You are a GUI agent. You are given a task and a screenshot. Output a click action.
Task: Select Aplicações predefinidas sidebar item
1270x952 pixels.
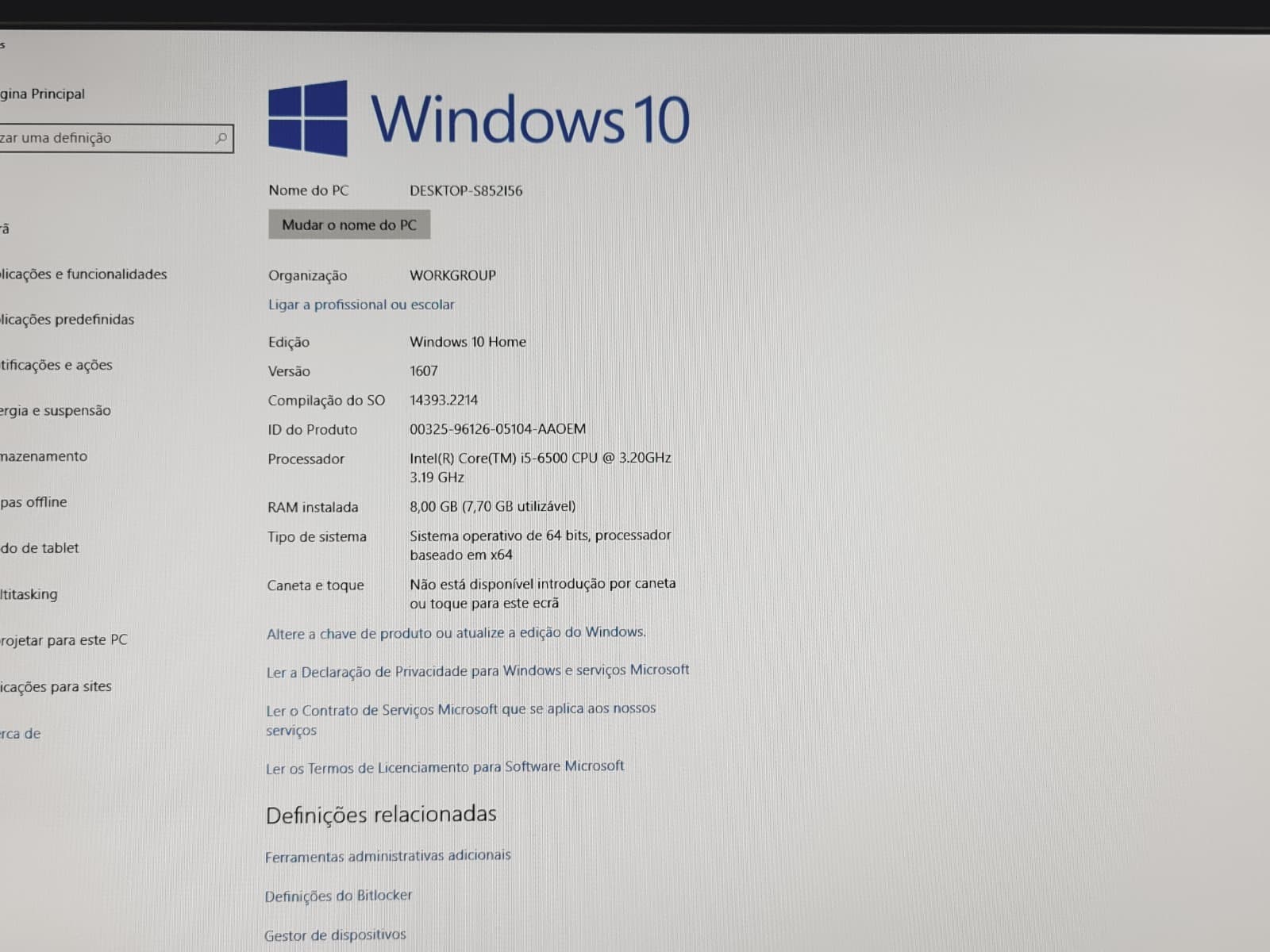67,320
